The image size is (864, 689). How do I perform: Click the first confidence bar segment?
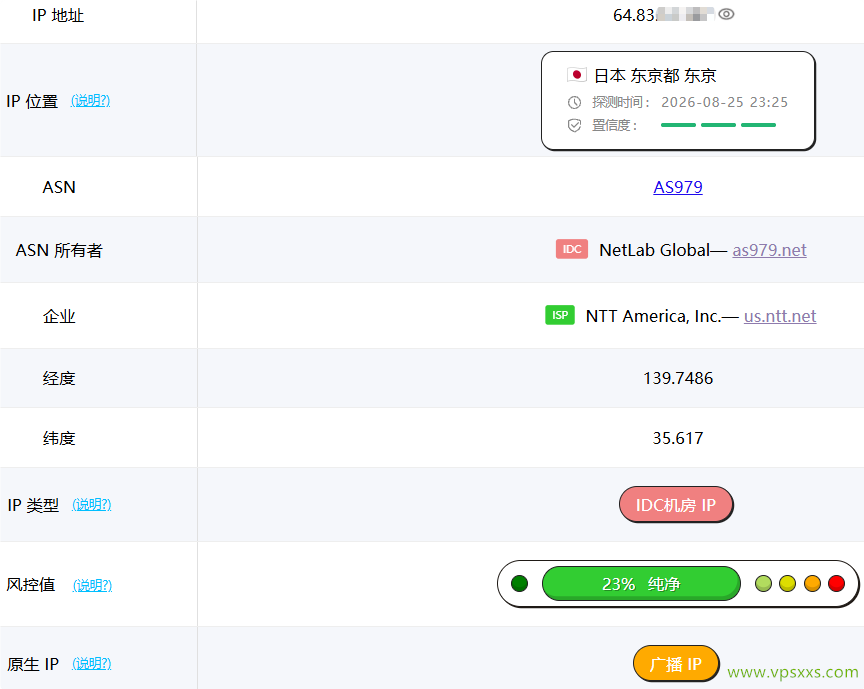678,125
